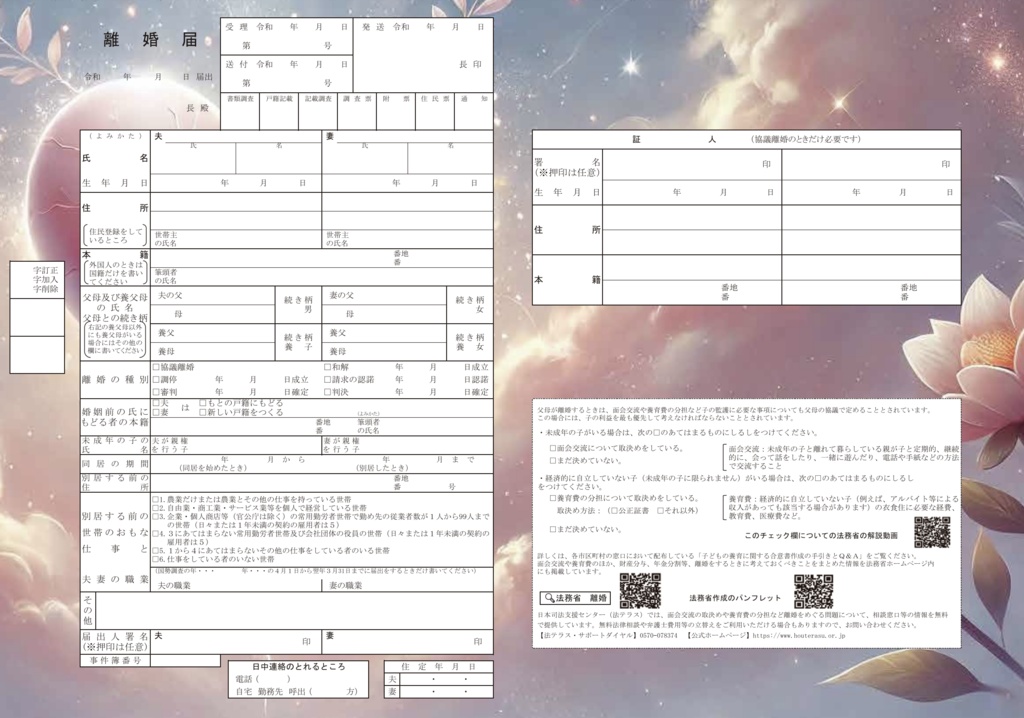Click the 法務省 離婚 search box
Viewport: 1024px width, 718px height.
(x=576, y=598)
